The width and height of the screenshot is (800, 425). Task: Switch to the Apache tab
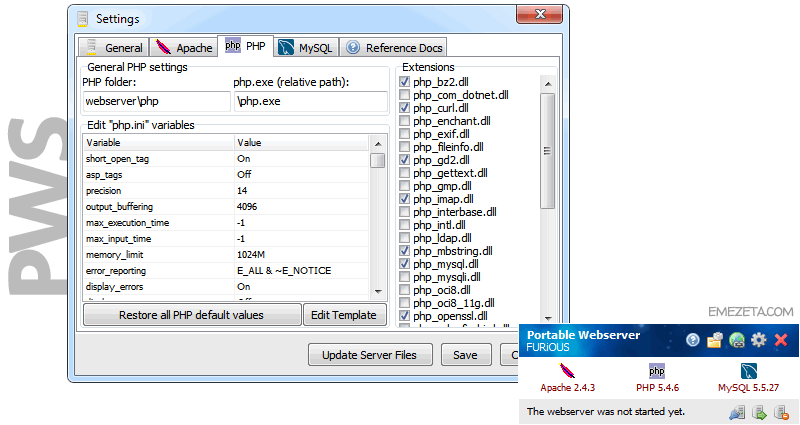[184, 47]
